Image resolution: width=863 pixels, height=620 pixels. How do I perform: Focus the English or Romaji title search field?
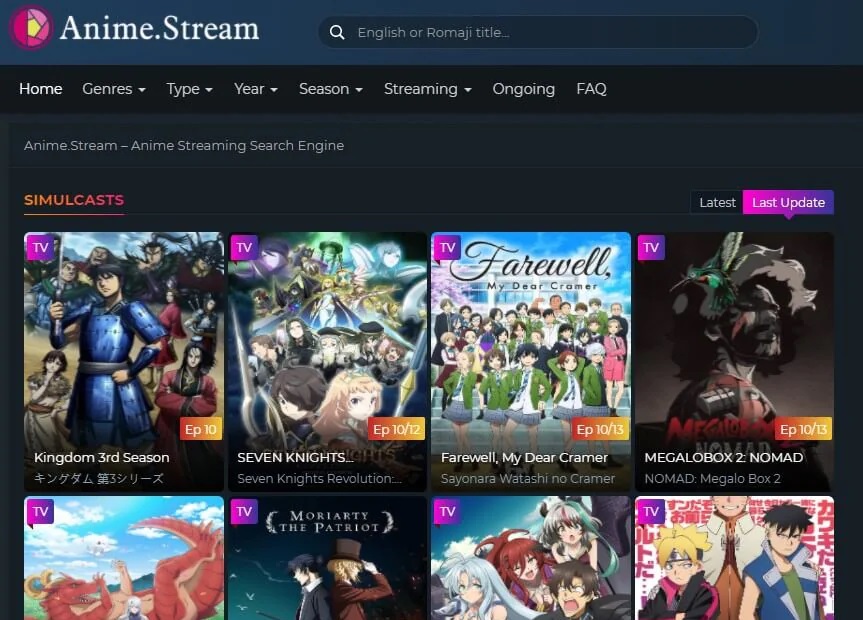538,32
